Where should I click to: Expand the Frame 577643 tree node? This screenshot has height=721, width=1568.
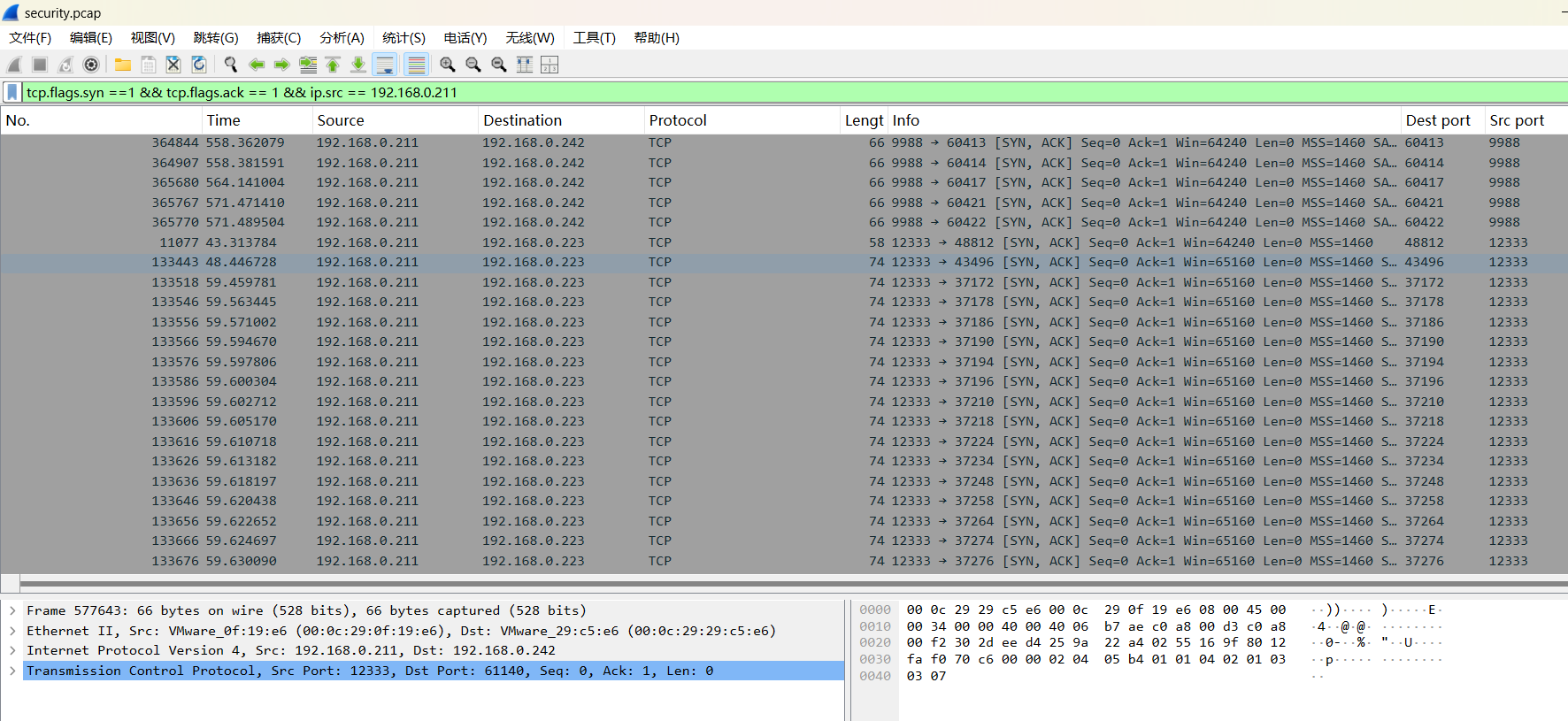click(x=12, y=610)
